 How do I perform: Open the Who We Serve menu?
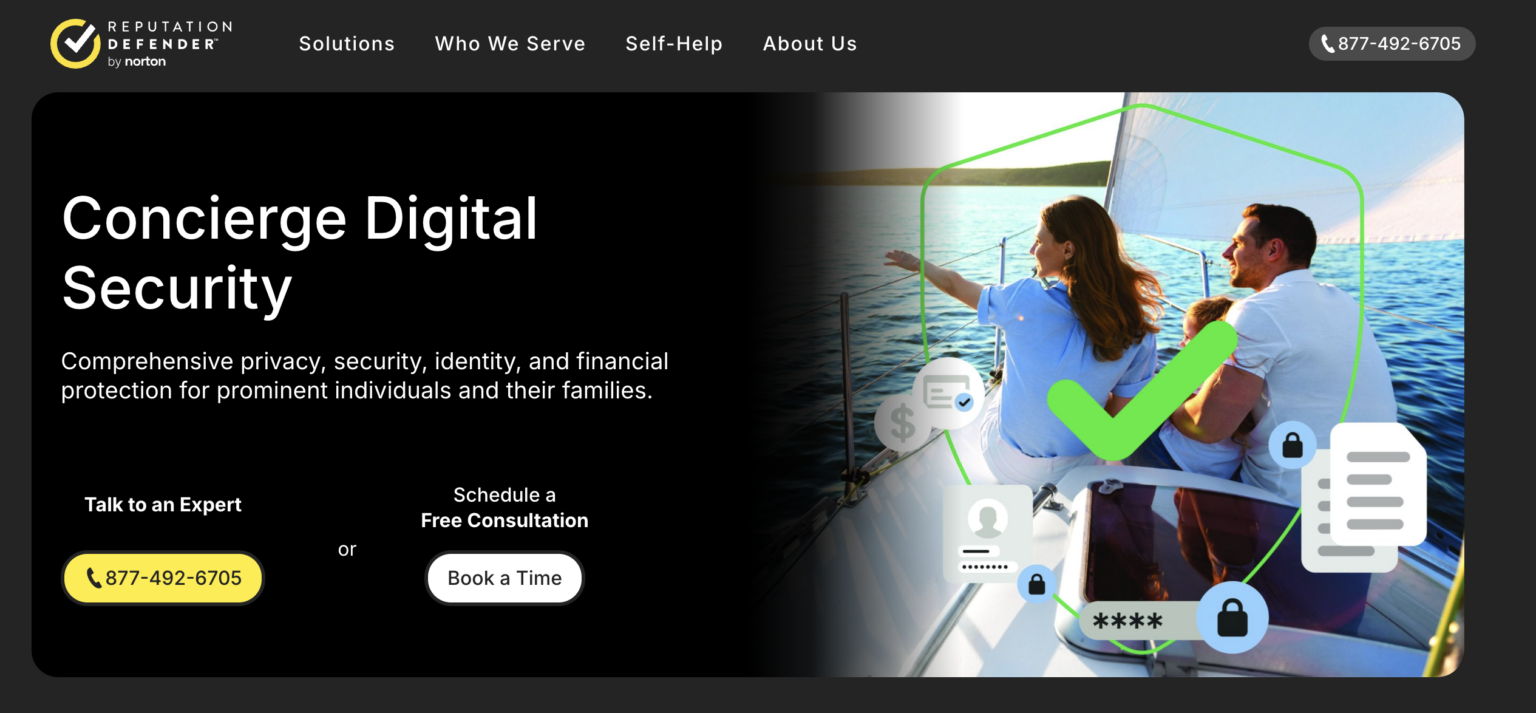click(x=510, y=44)
